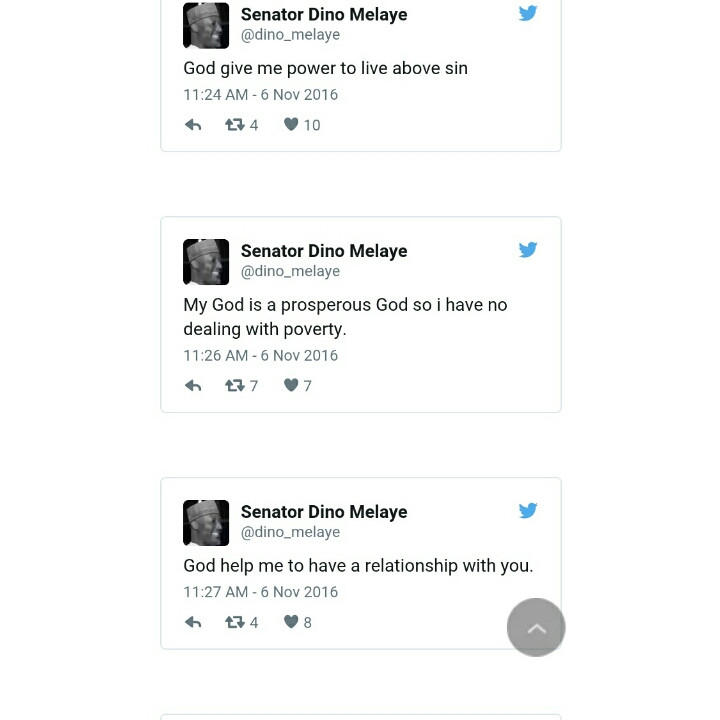Screen dimensions: 720x720
Task: Like the 'relationship with you' tweet
Action: click(291, 622)
